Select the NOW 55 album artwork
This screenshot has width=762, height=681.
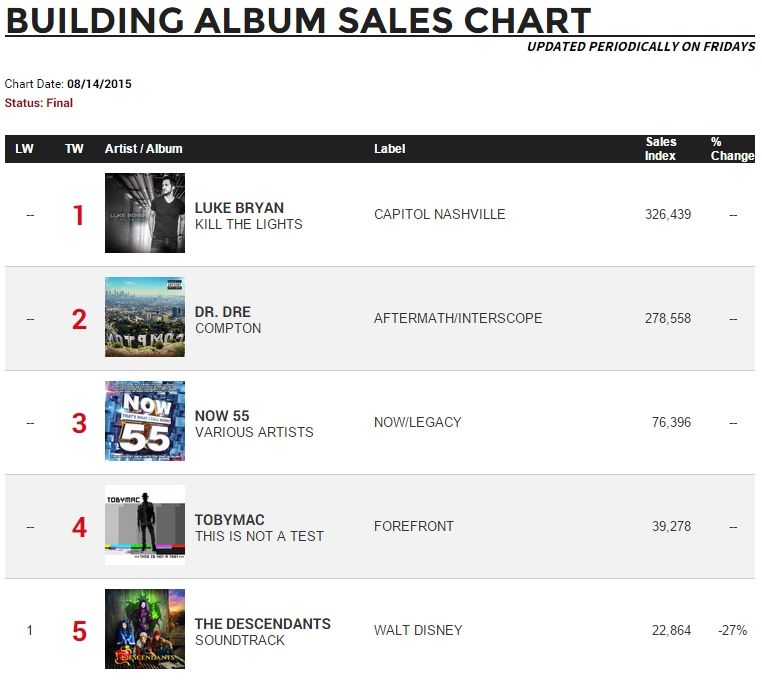(x=145, y=421)
